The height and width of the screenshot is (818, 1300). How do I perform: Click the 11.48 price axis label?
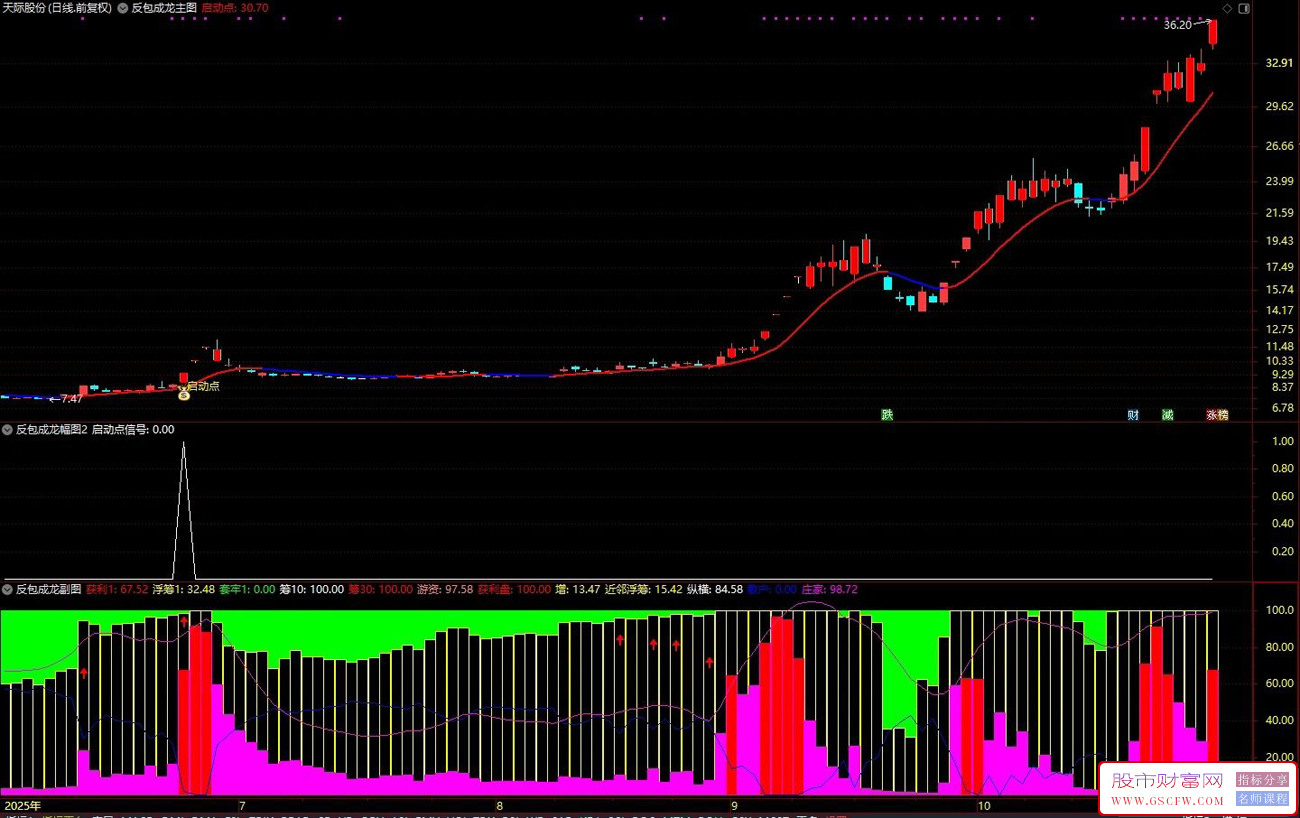tap(1280, 346)
